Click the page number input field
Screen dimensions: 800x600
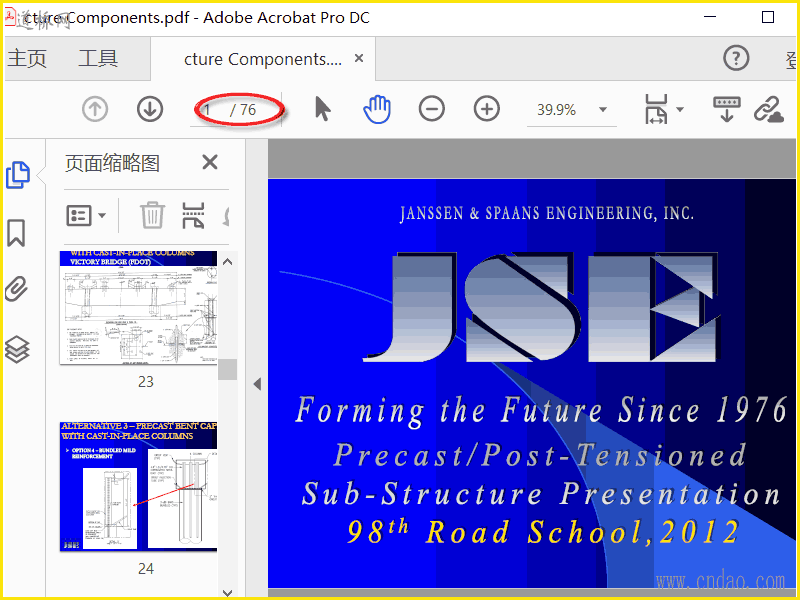(210, 110)
